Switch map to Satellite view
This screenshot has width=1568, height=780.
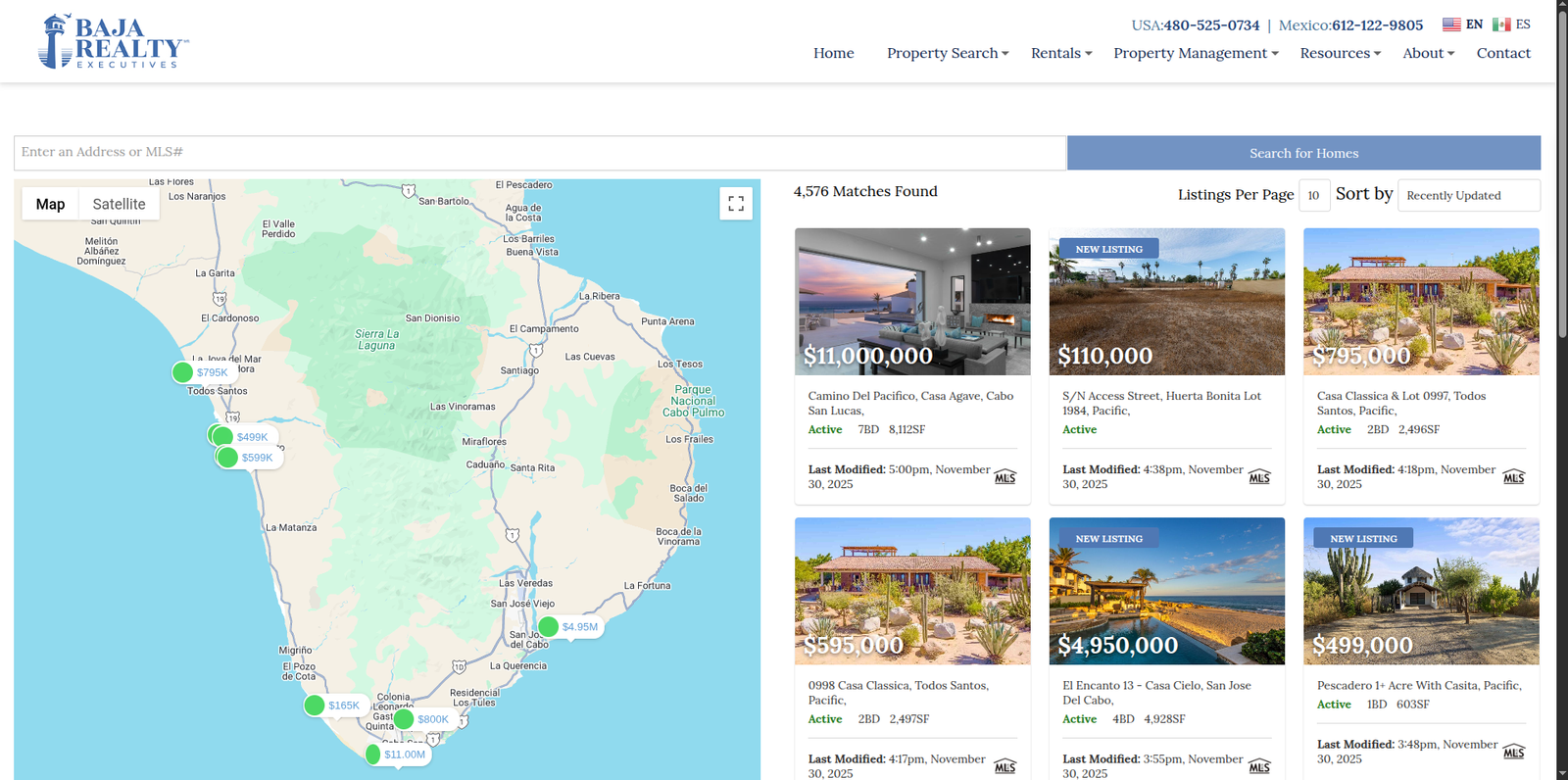[119, 204]
